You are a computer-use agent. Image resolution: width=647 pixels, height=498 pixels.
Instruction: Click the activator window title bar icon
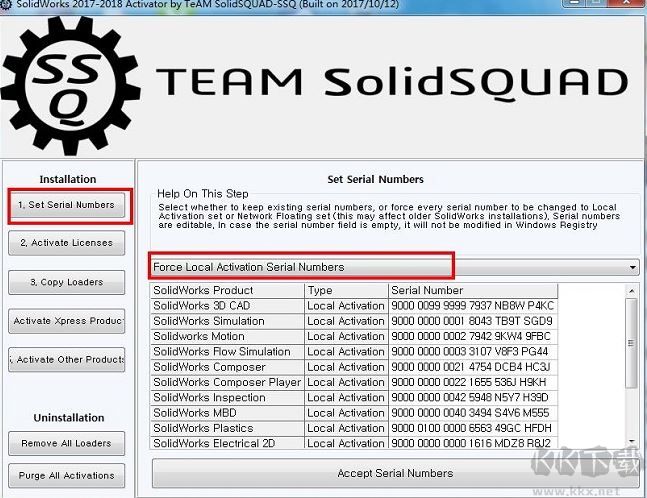pos(6,5)
